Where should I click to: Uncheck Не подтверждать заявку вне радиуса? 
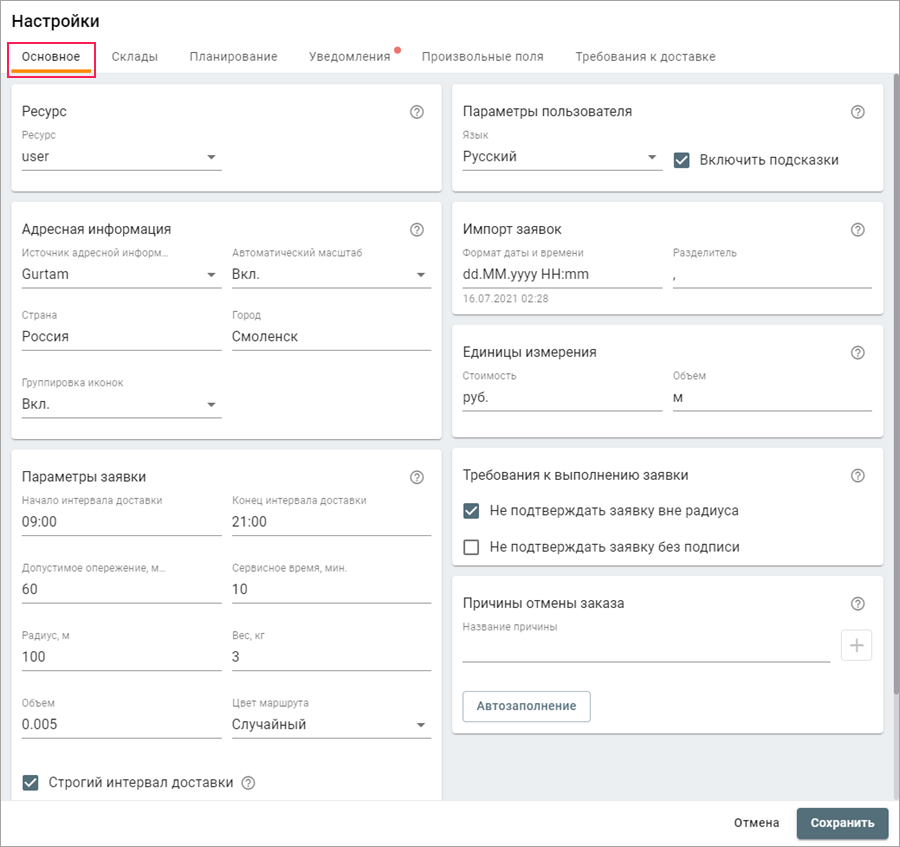(x=472, y=511)
